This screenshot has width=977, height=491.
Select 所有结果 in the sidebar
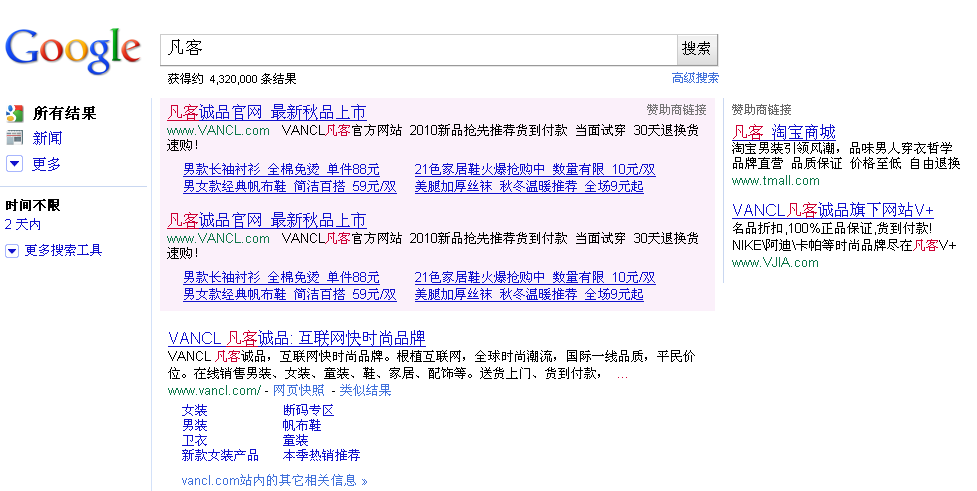(x=64, y=113)
